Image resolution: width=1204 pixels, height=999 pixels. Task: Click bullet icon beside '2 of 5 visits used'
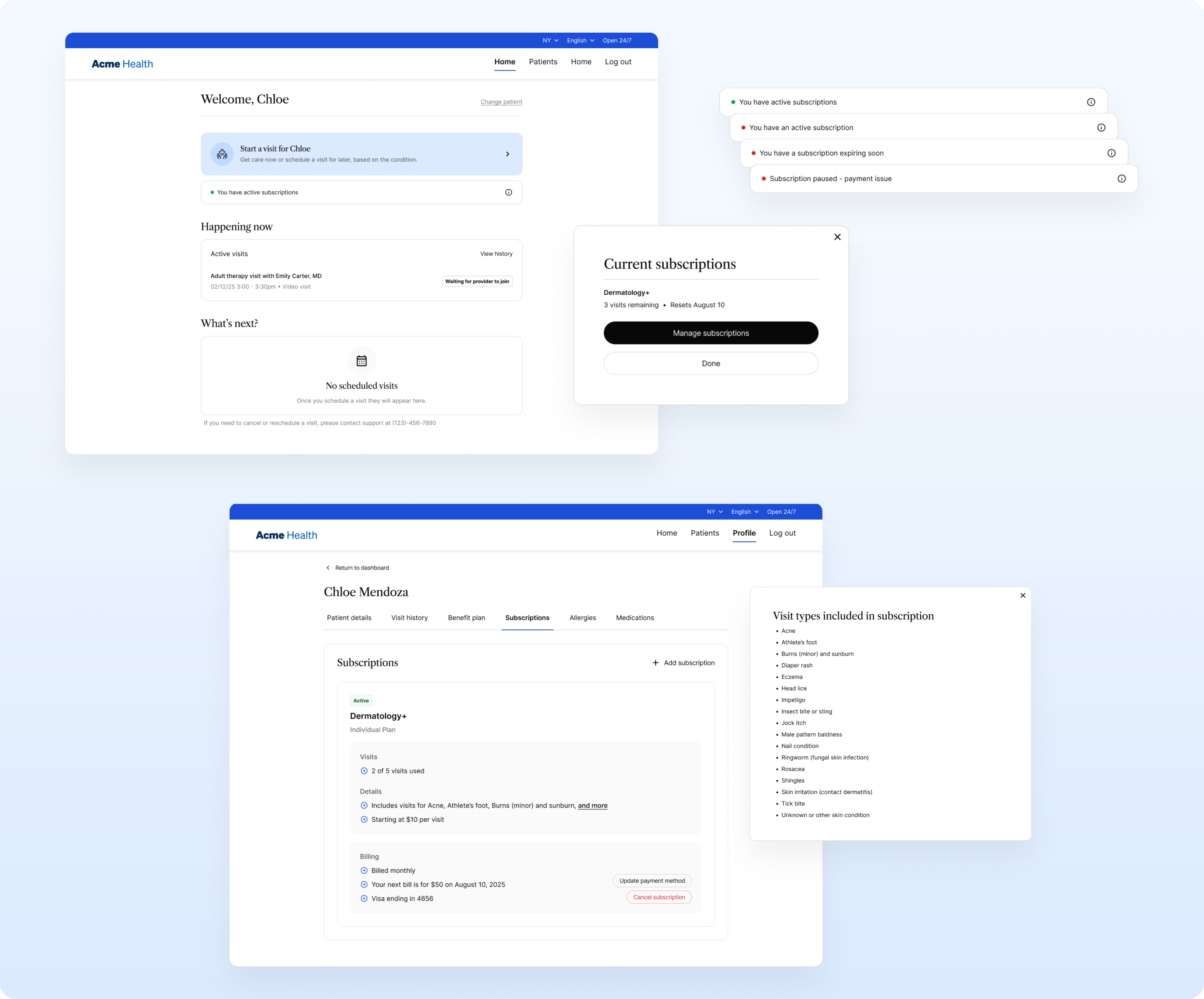tap(364, 771)
